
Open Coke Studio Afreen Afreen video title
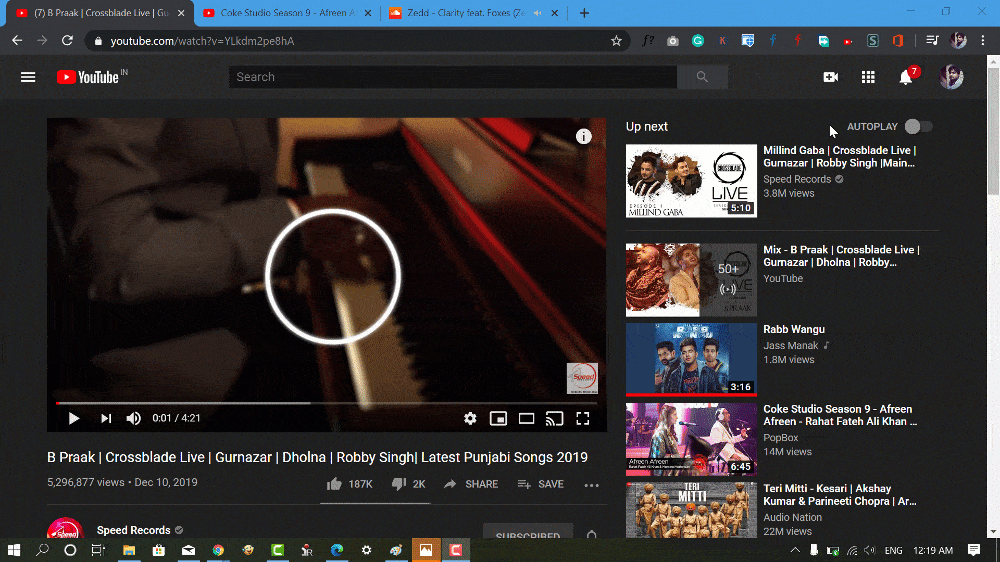click(840, 415)
